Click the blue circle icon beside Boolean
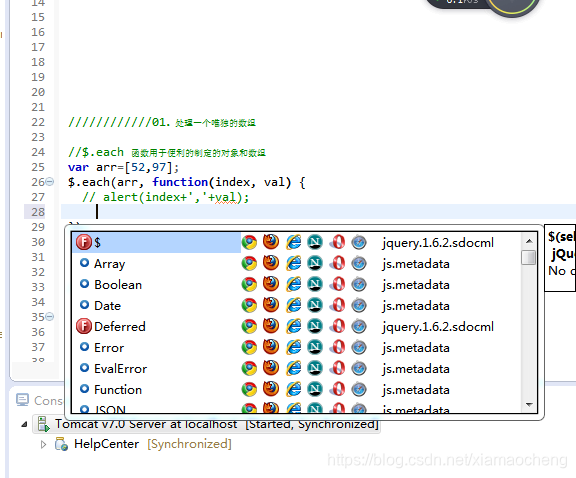The image size is (576, 478). point(84,284)
